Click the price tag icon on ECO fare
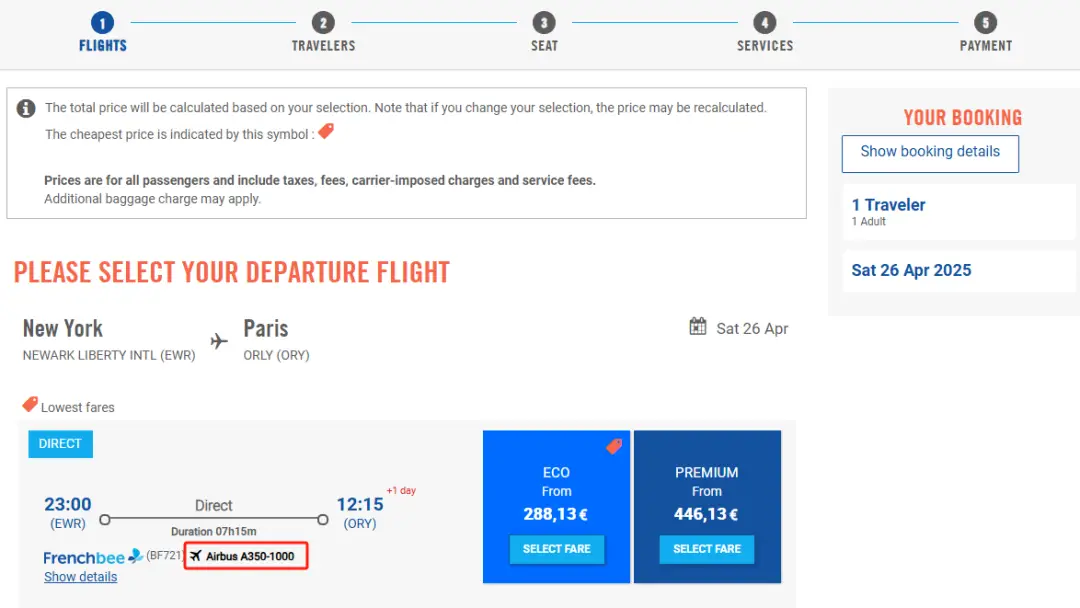 coord(614,446)
